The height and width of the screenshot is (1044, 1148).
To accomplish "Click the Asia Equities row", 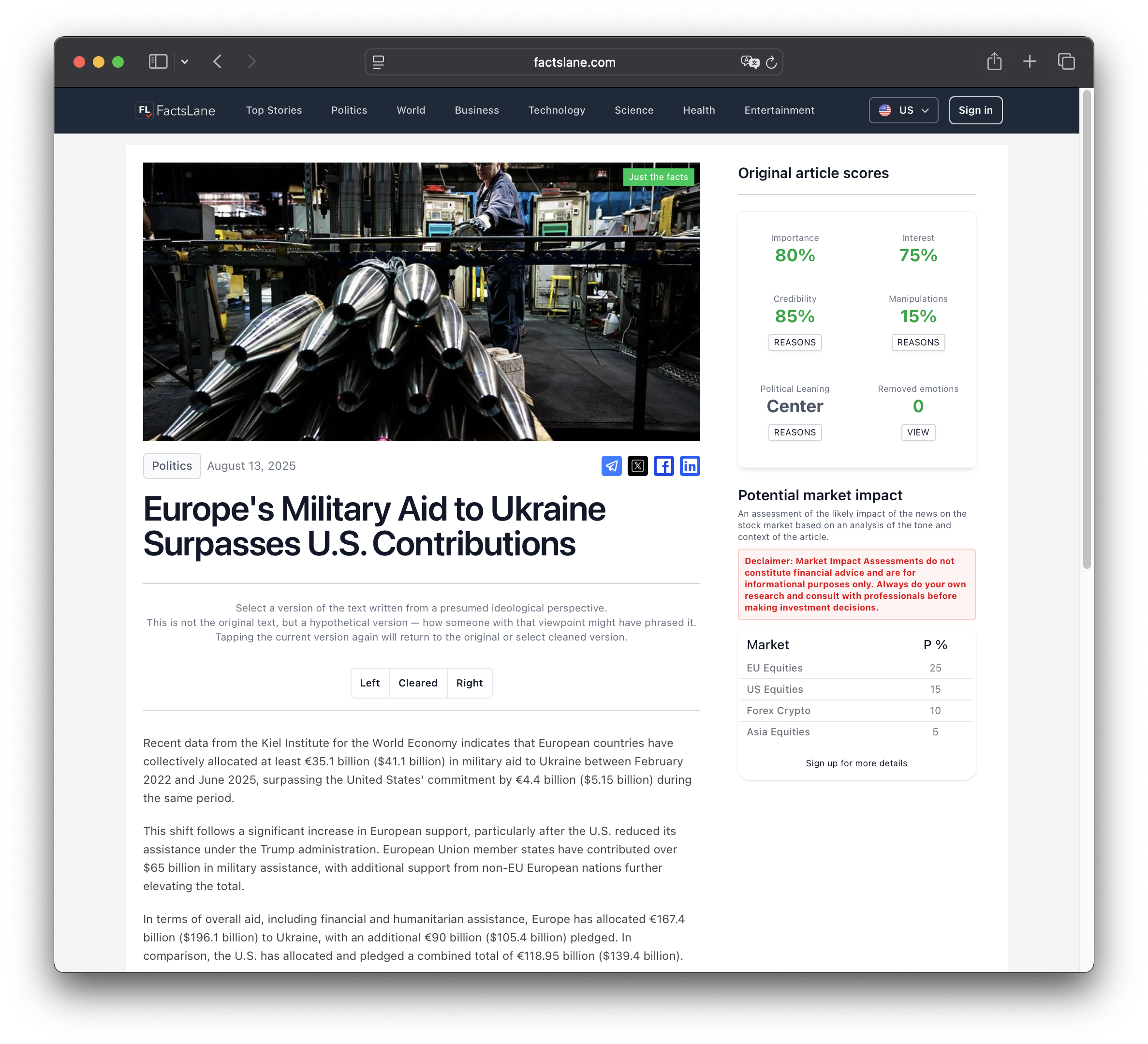I will (x=856, y=732).
